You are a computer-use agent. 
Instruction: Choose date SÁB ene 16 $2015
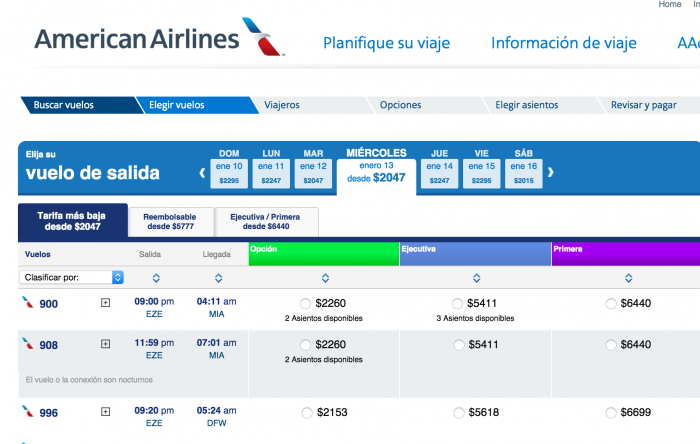coord(524,173)
